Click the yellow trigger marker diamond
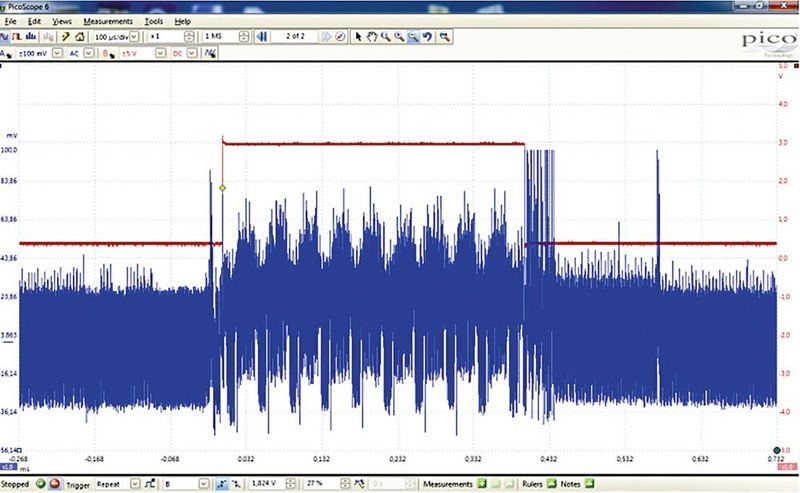 222,187
